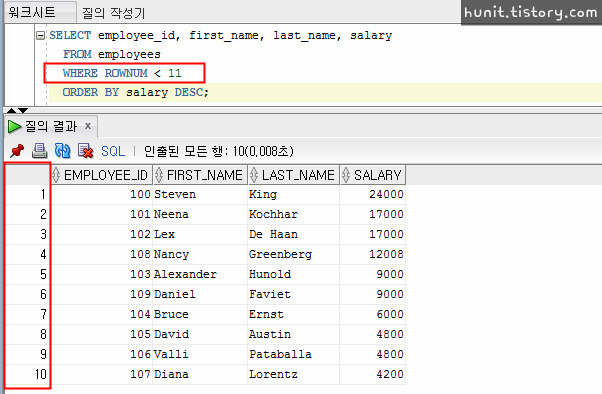Select the 질의 결과 tab
The width and height of the screenshot is (602, 394).
51,126
